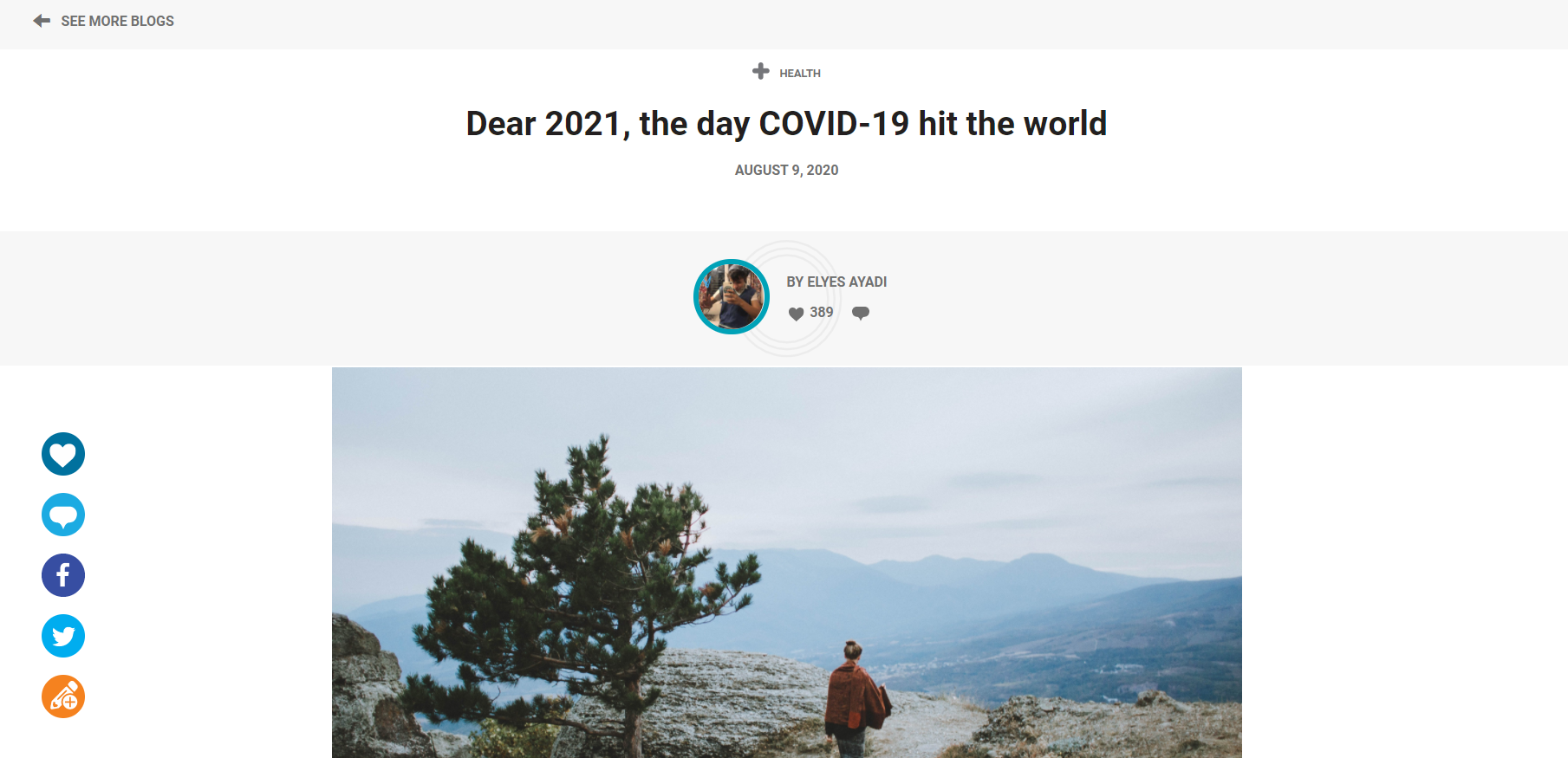Click the blog title about COVID-19
The image size is (1568, 758).
pyautogui.click(x=786, y=124)
